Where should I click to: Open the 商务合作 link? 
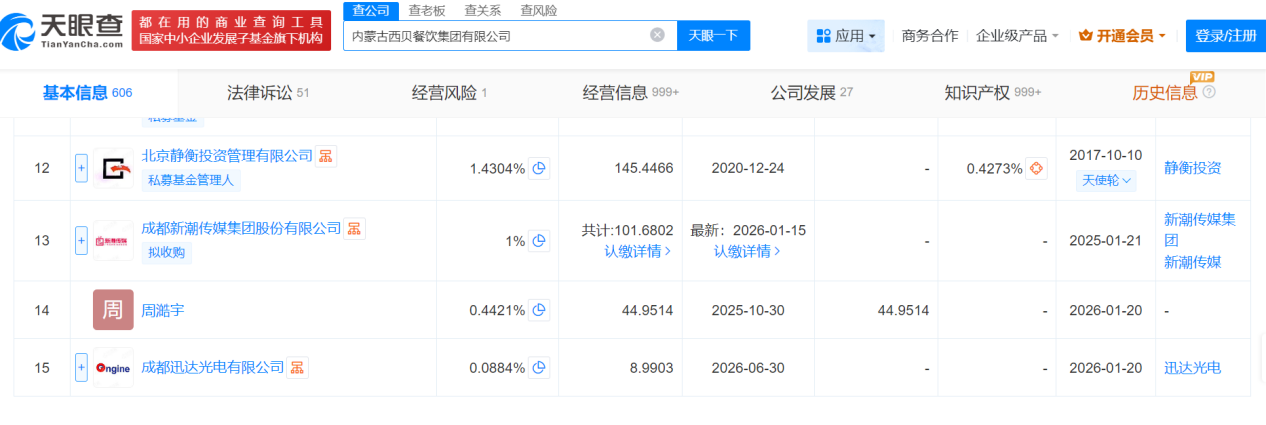click(929, 35)
